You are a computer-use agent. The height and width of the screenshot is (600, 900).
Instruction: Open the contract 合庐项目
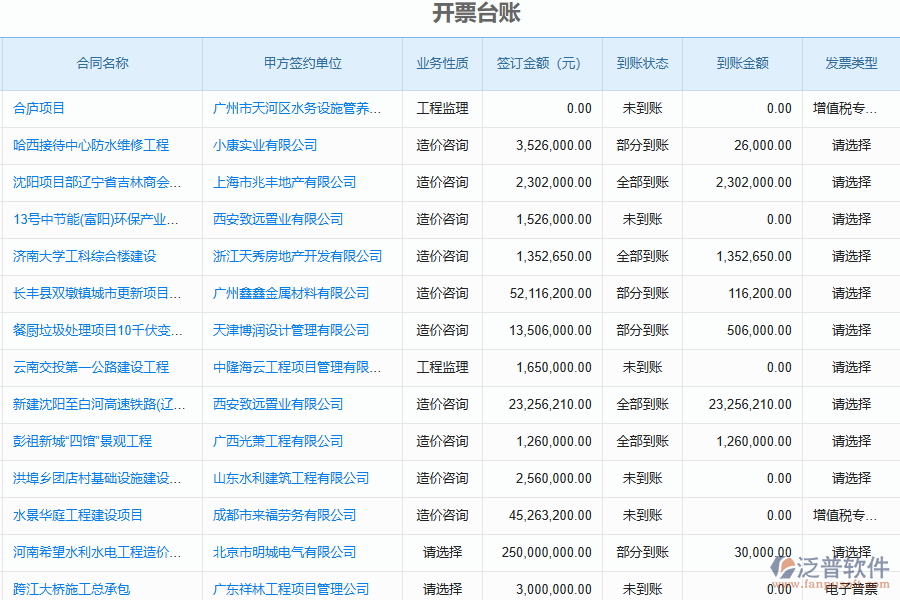coord(40,109)
